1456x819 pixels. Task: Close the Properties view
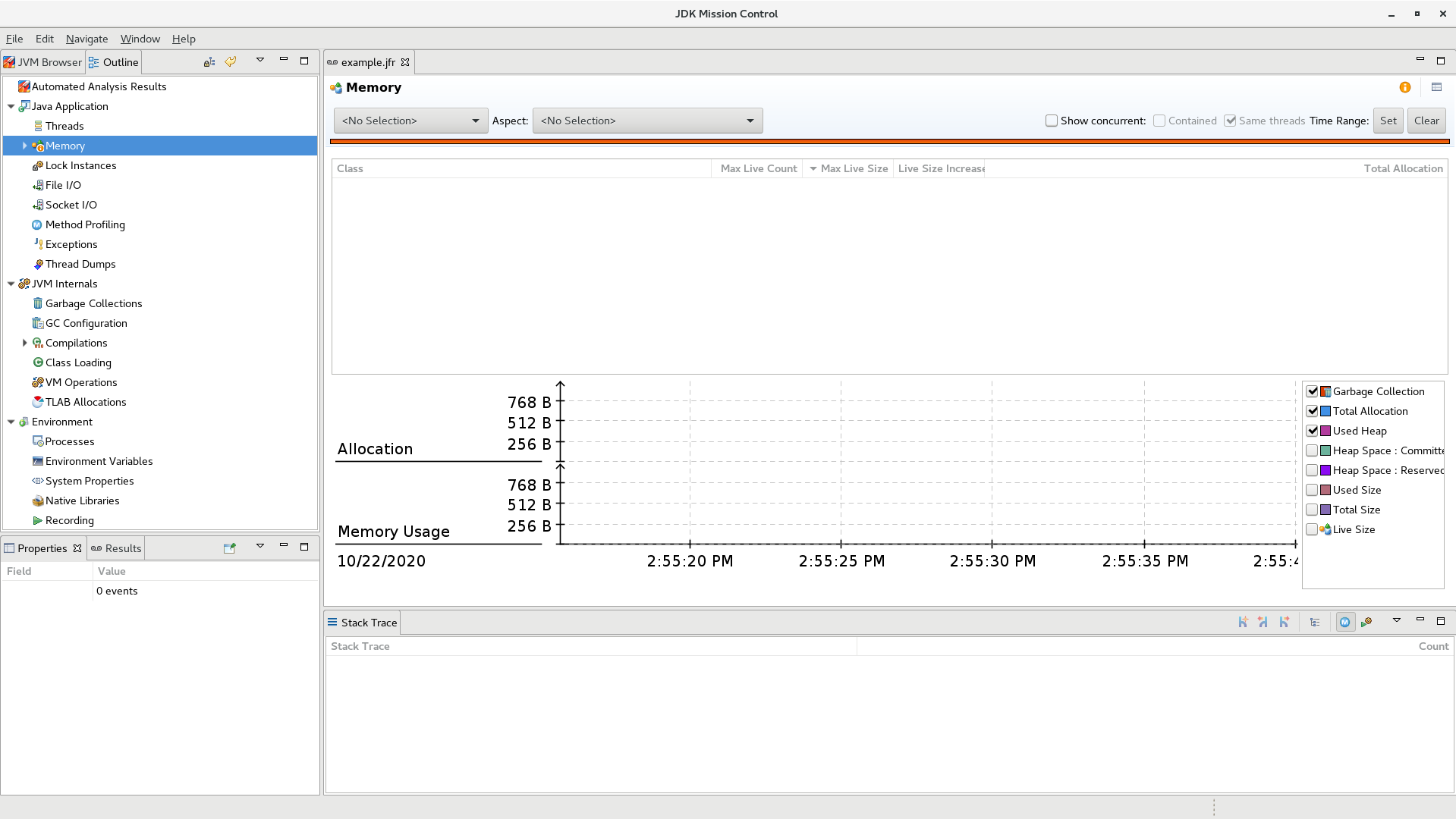coord(77,548)
